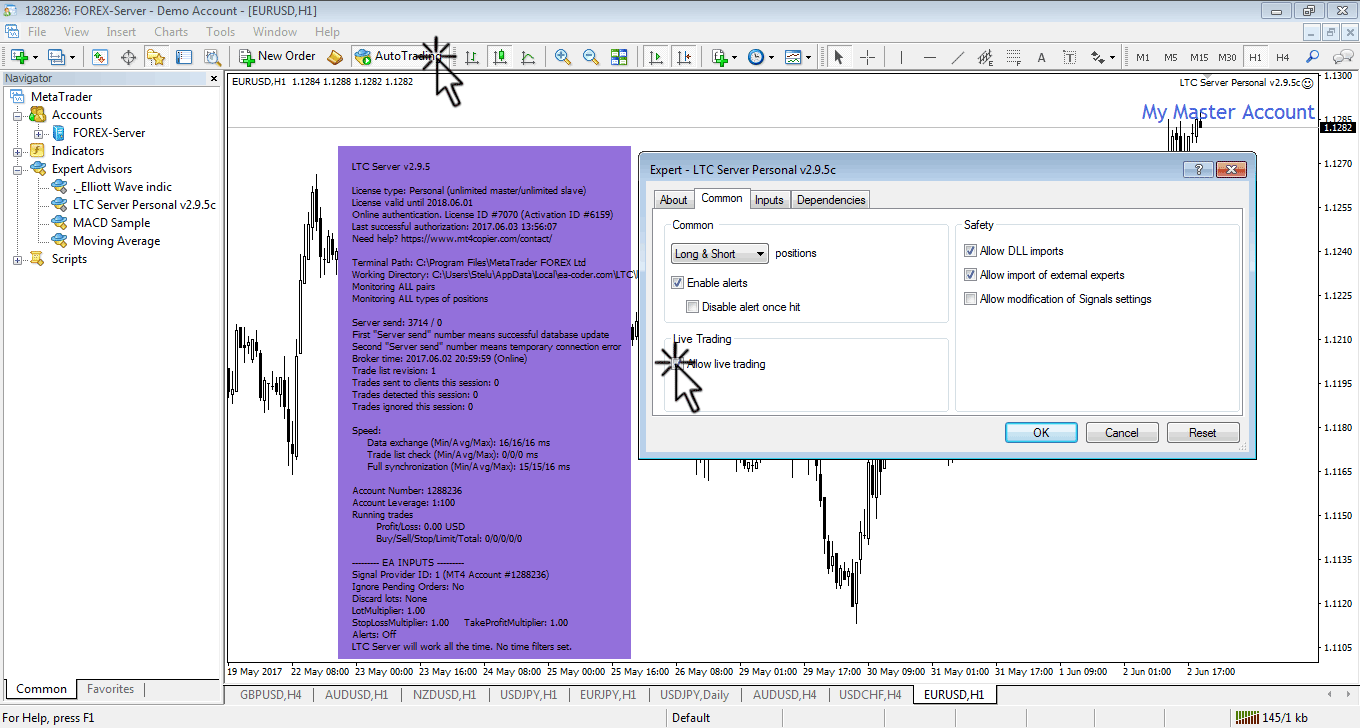Zoom out on the chart
Image resolution: width=1360 pixels, height=728 pixels.
click(x=591, y=57)
